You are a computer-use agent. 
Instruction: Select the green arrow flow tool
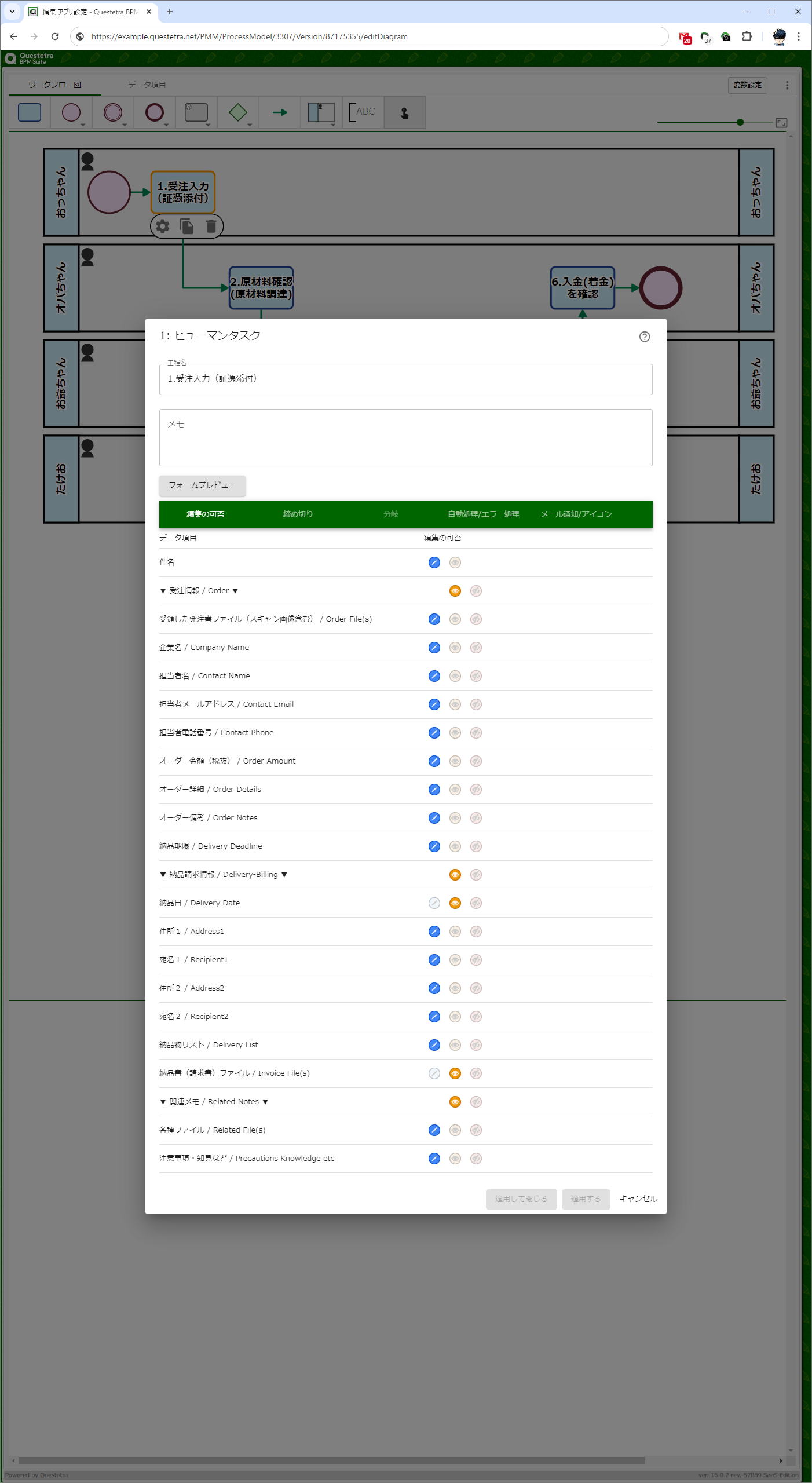[280, 112]
